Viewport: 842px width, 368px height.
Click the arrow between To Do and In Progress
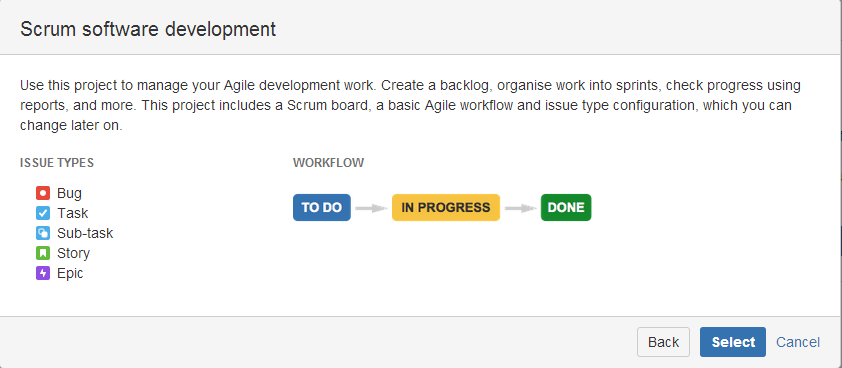point(371,208)
